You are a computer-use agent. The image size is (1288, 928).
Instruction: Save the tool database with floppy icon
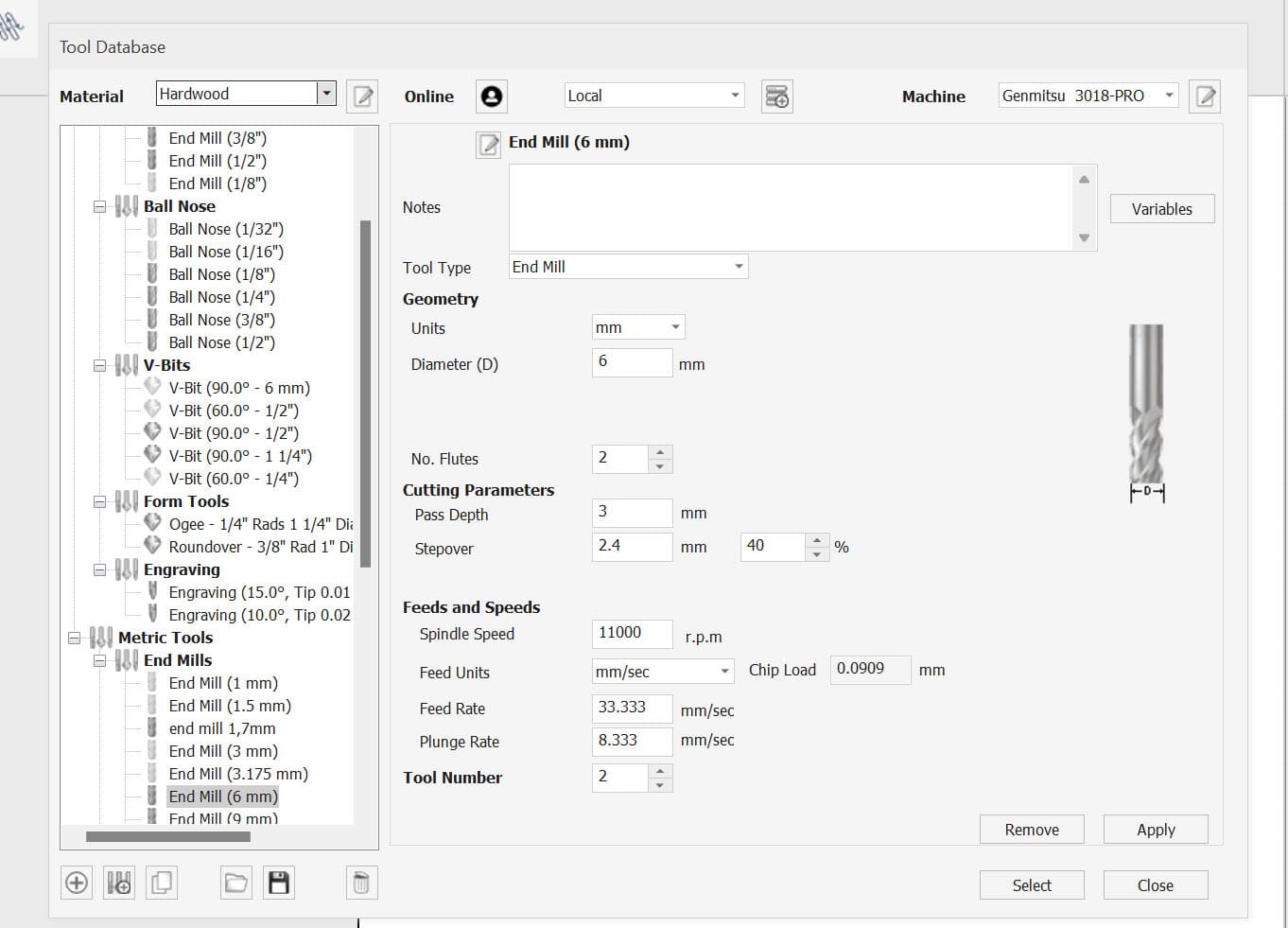click(x=279, y=883)
